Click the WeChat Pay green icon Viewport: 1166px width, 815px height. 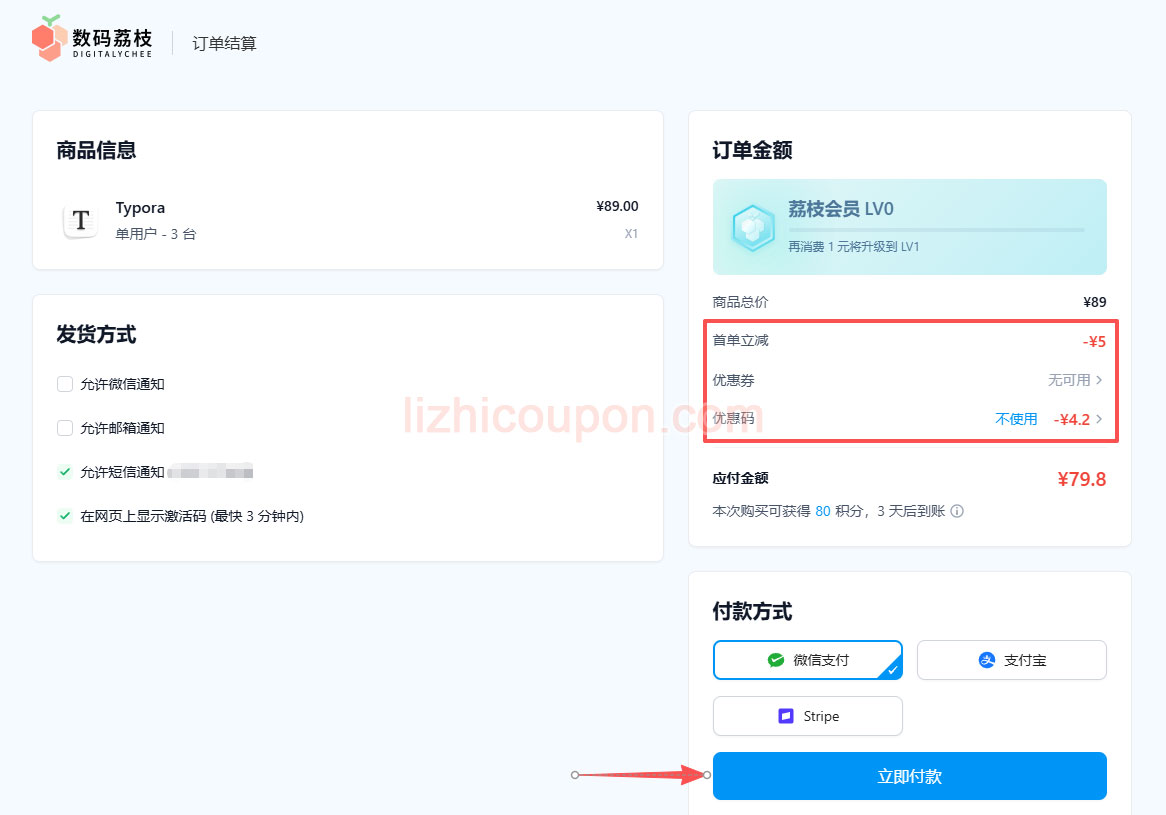coord(776,660)
